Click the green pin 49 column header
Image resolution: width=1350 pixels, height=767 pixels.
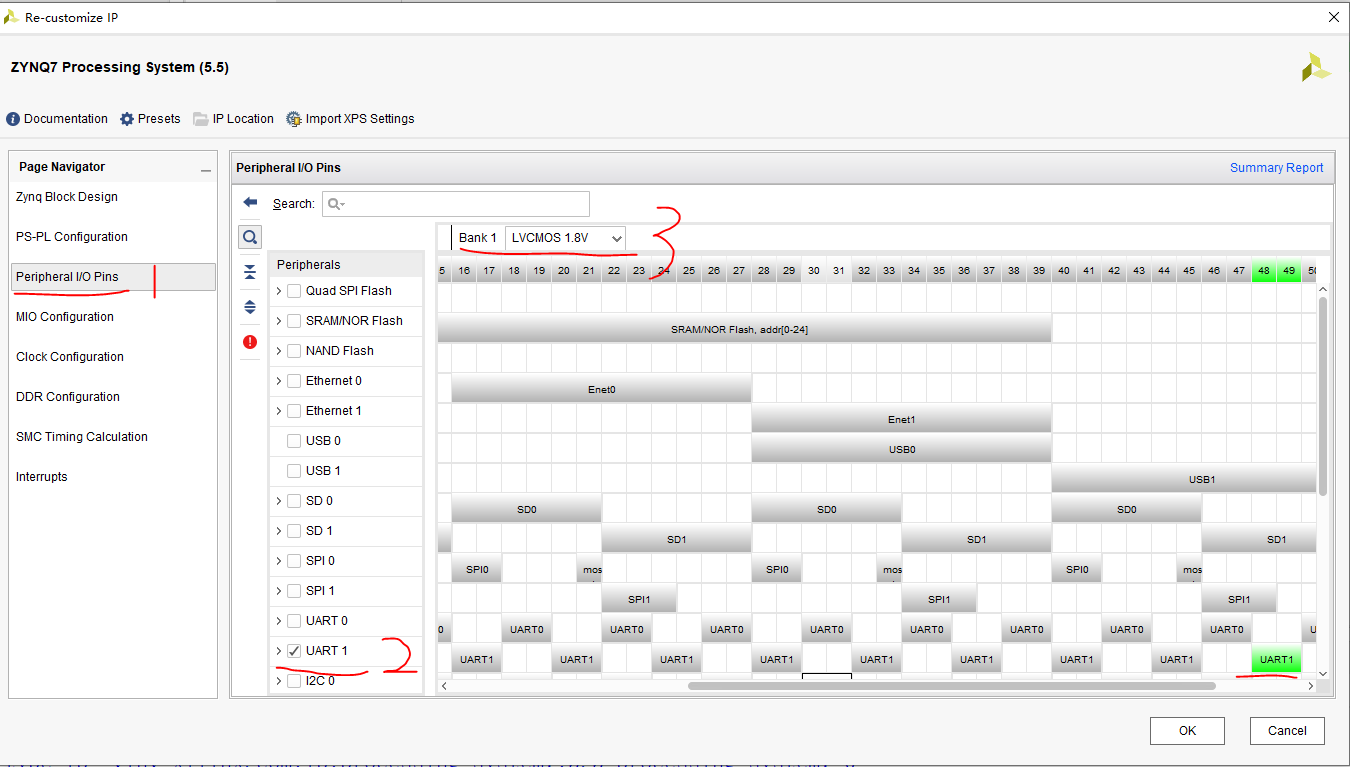point(1289,271)
